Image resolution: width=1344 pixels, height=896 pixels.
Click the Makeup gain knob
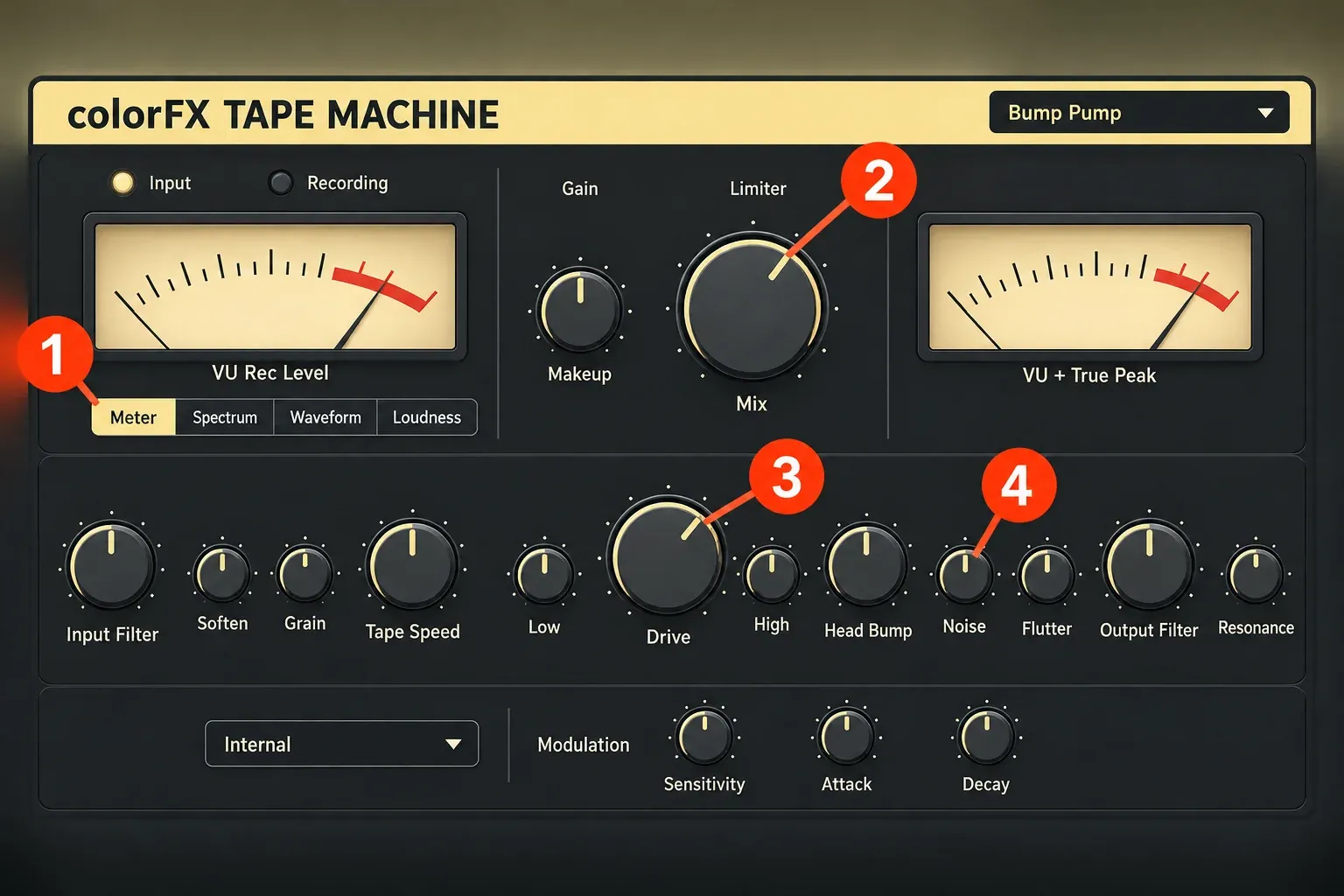580,310
